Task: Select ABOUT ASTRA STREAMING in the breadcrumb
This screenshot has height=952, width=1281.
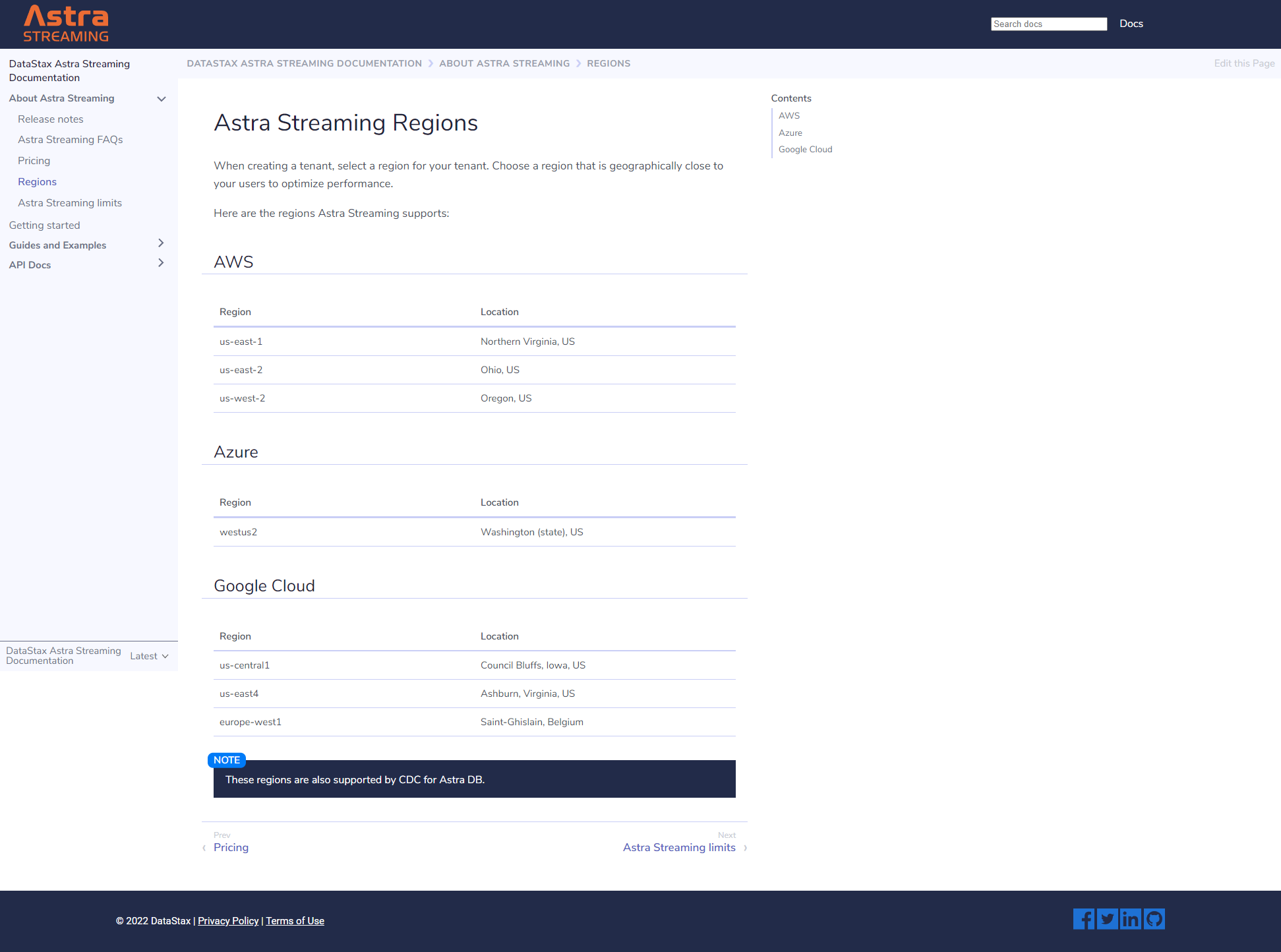Action: [504, 63]
